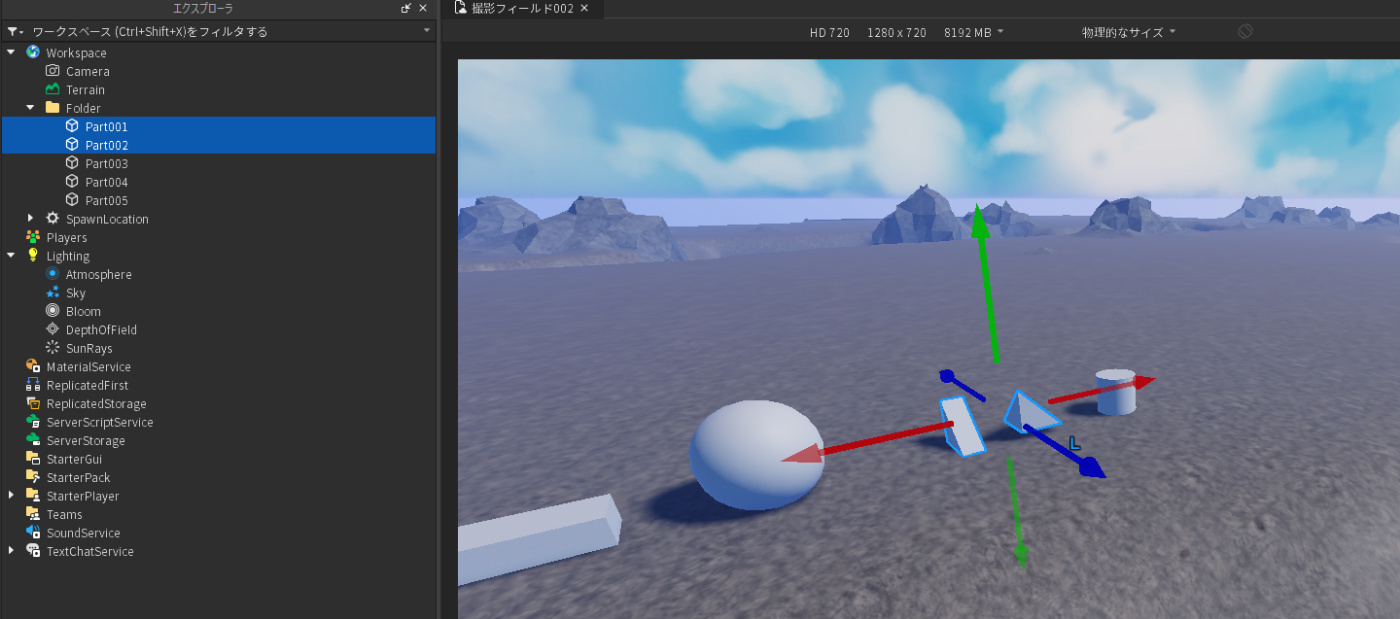Open the filter field history dropdown arrow
Image resolution: width=1400 pixels, height=619 pixels.
[427, 31]
